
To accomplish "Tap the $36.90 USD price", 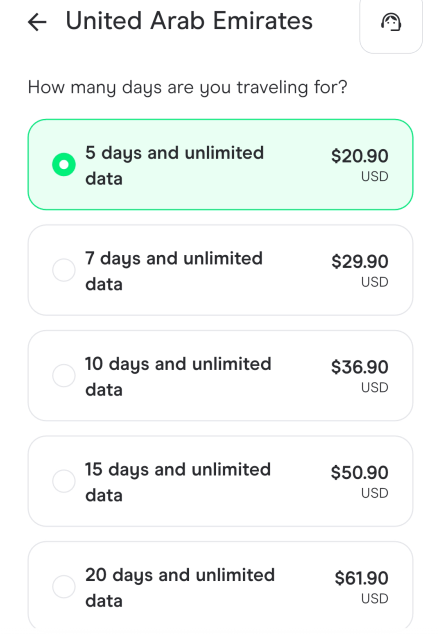I will 360,376.
